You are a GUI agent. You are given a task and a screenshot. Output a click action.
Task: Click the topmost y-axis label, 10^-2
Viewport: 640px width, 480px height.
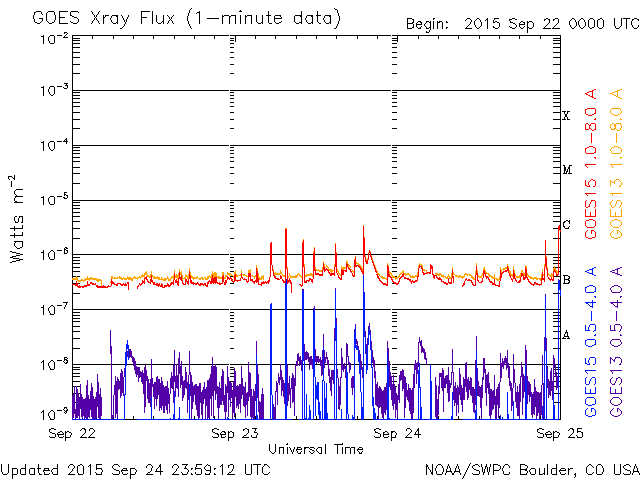[54, 37]
